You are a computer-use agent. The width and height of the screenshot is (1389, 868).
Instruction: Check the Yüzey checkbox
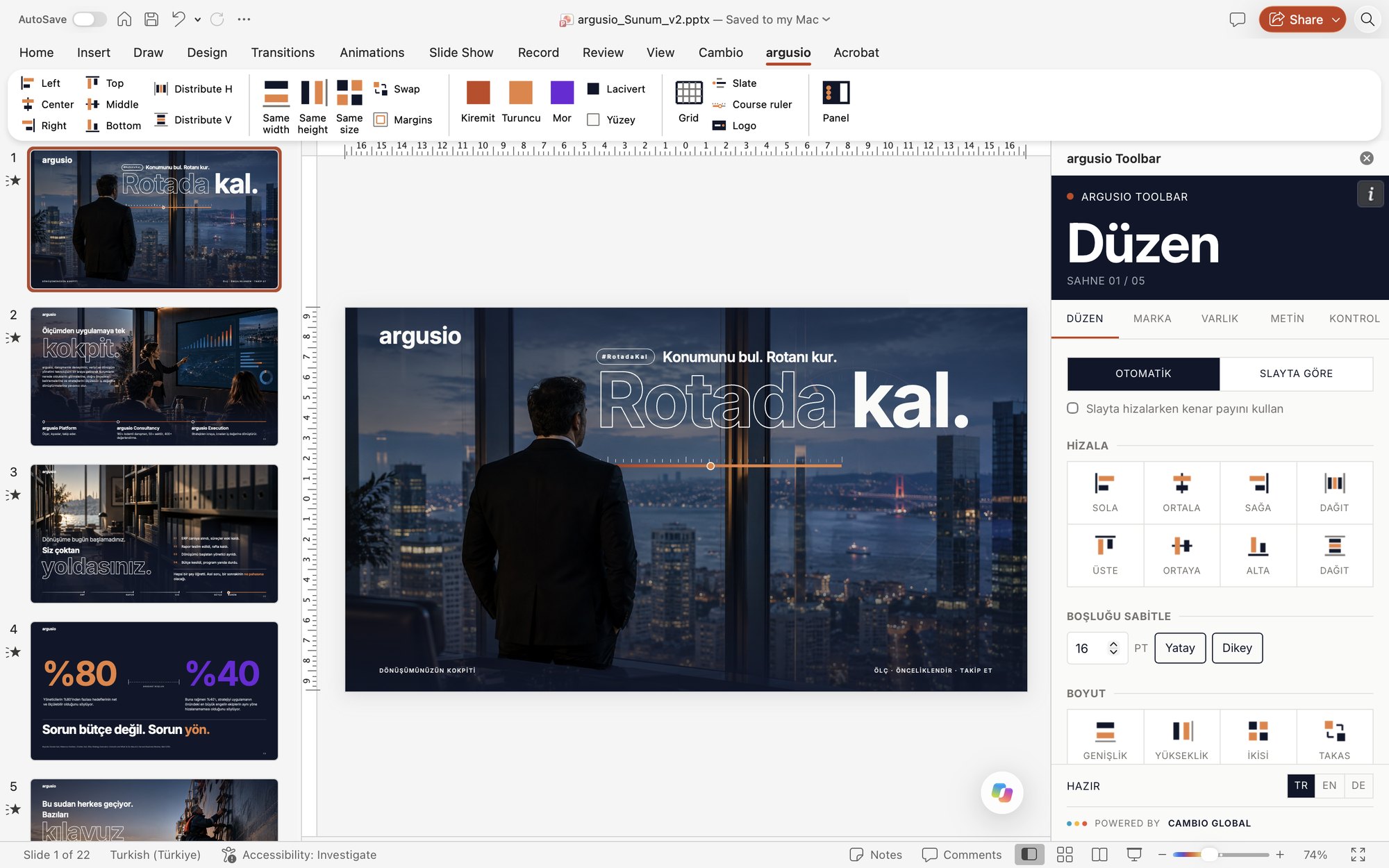(x=593, y=119)
